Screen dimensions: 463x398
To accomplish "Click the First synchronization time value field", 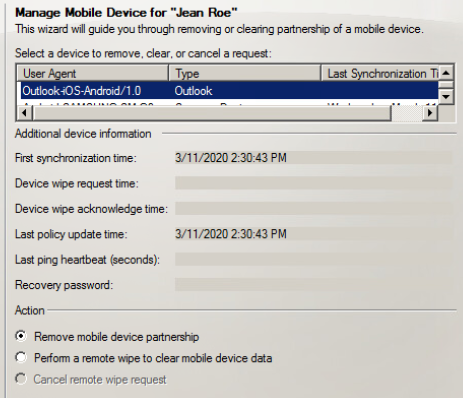I will [313, 158].
